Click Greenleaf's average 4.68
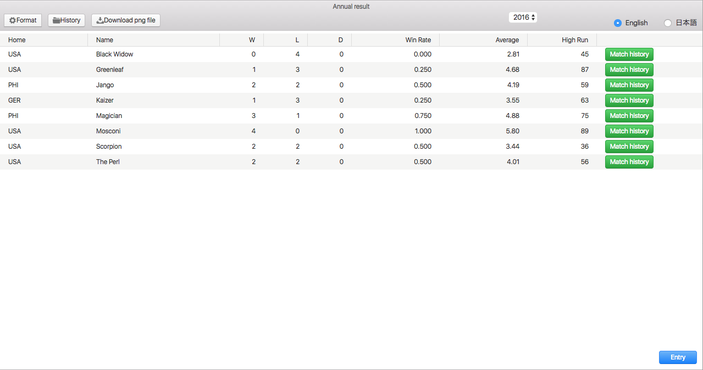The width and height of the screenshot is (703, 370). tap(512, 70)
